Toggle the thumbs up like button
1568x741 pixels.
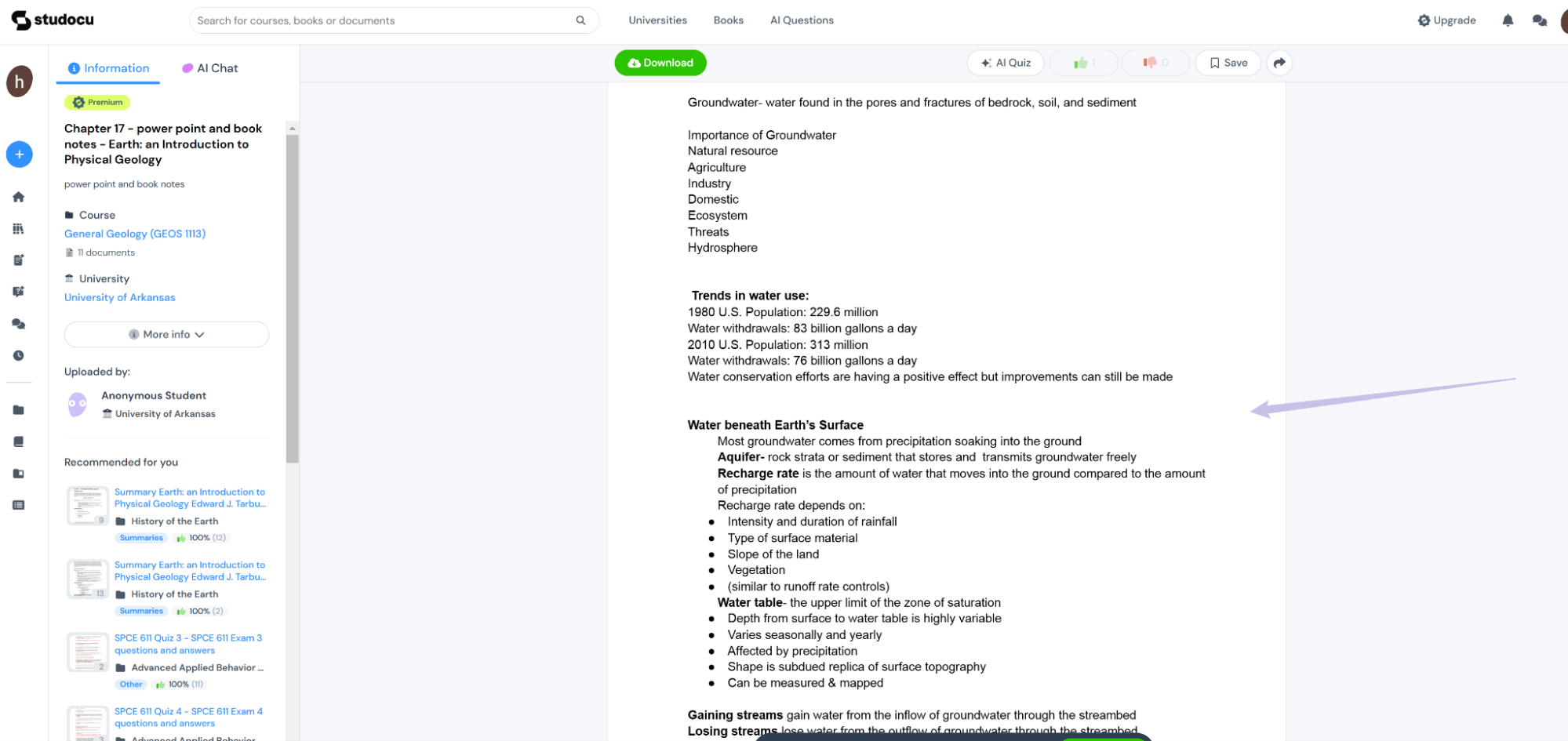point(1083,63)
